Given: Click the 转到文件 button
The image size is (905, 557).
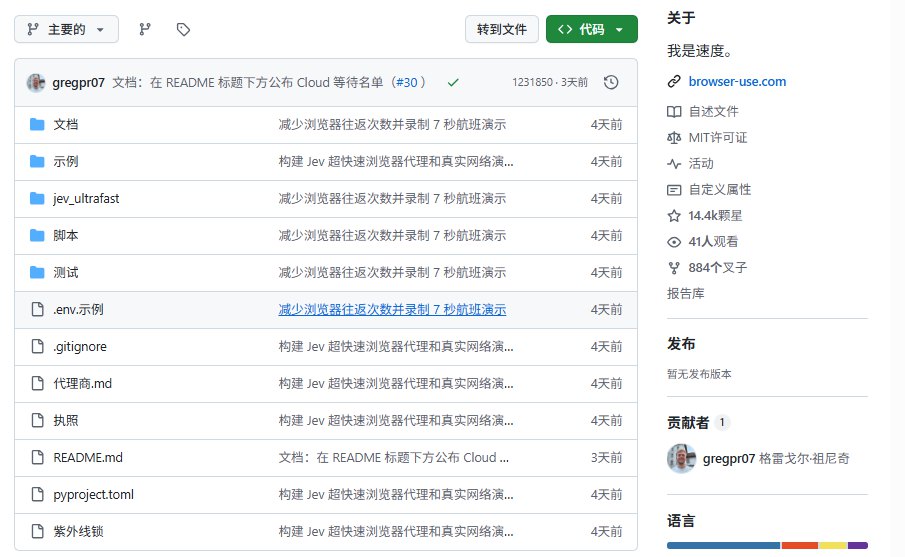Looking at the screenshot, I should [502, 29].
